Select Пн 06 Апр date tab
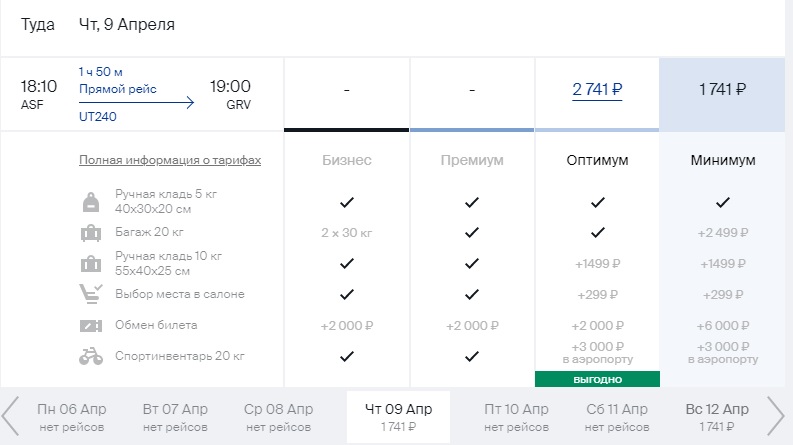 coord(71,417)
